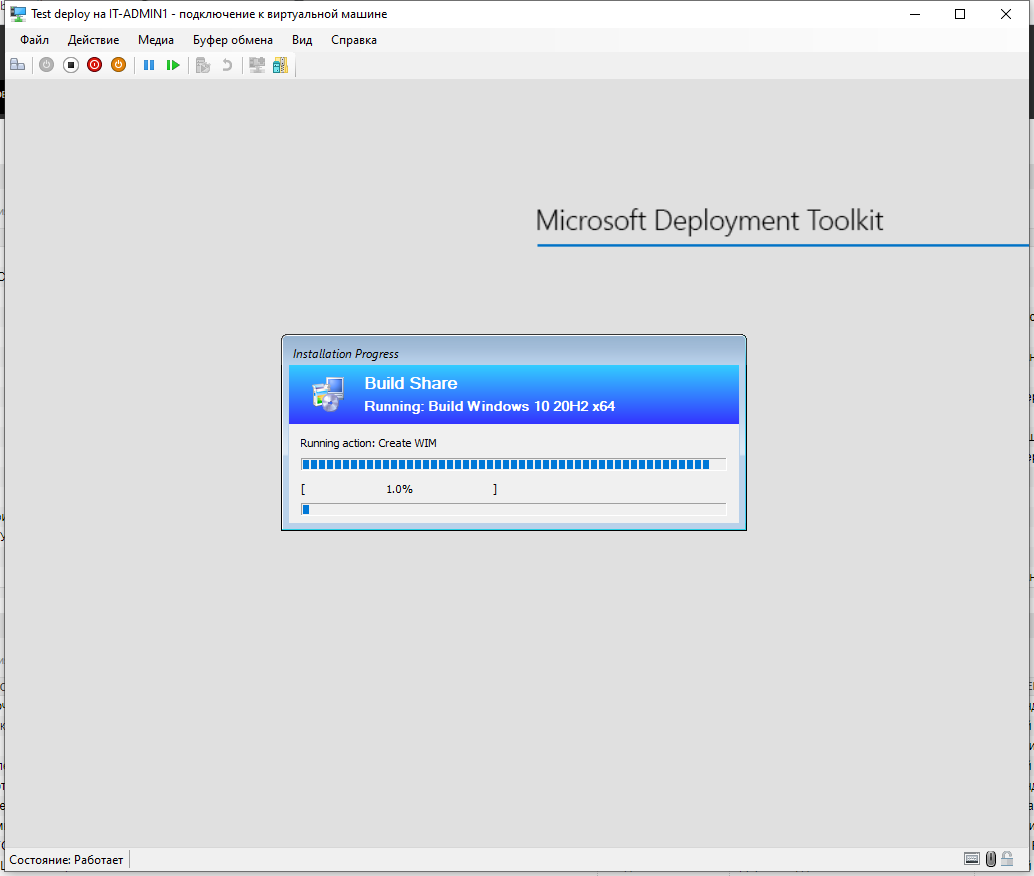Click the 'Состояние: Работает' status text
The image size is (1034, 876).
(x=66, y=860)
